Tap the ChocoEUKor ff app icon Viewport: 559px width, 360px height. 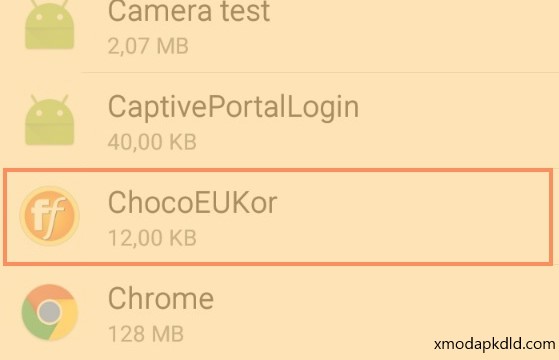[49, 216]
